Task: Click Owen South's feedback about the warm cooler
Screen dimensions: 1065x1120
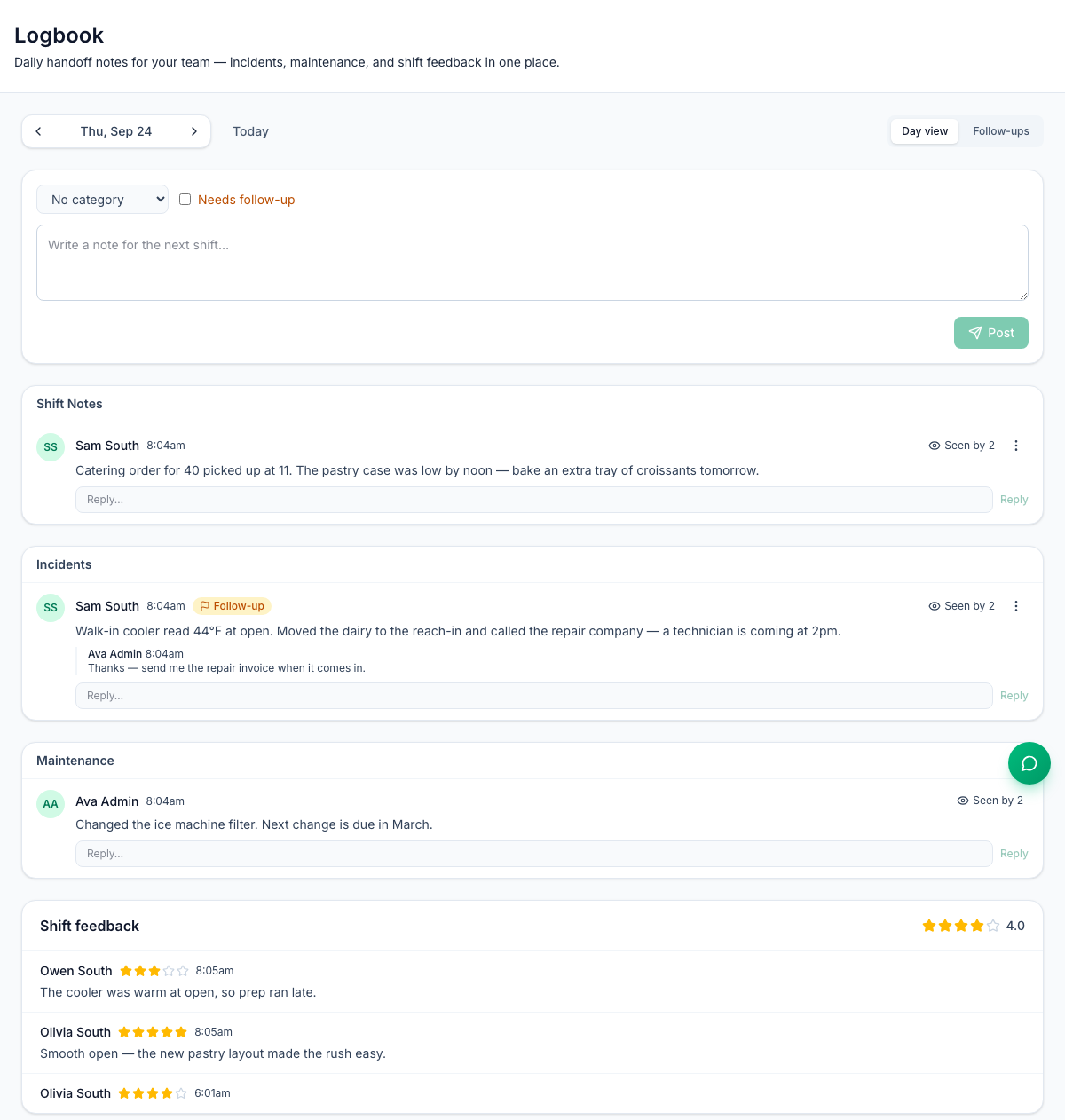Action: [178, 992]
